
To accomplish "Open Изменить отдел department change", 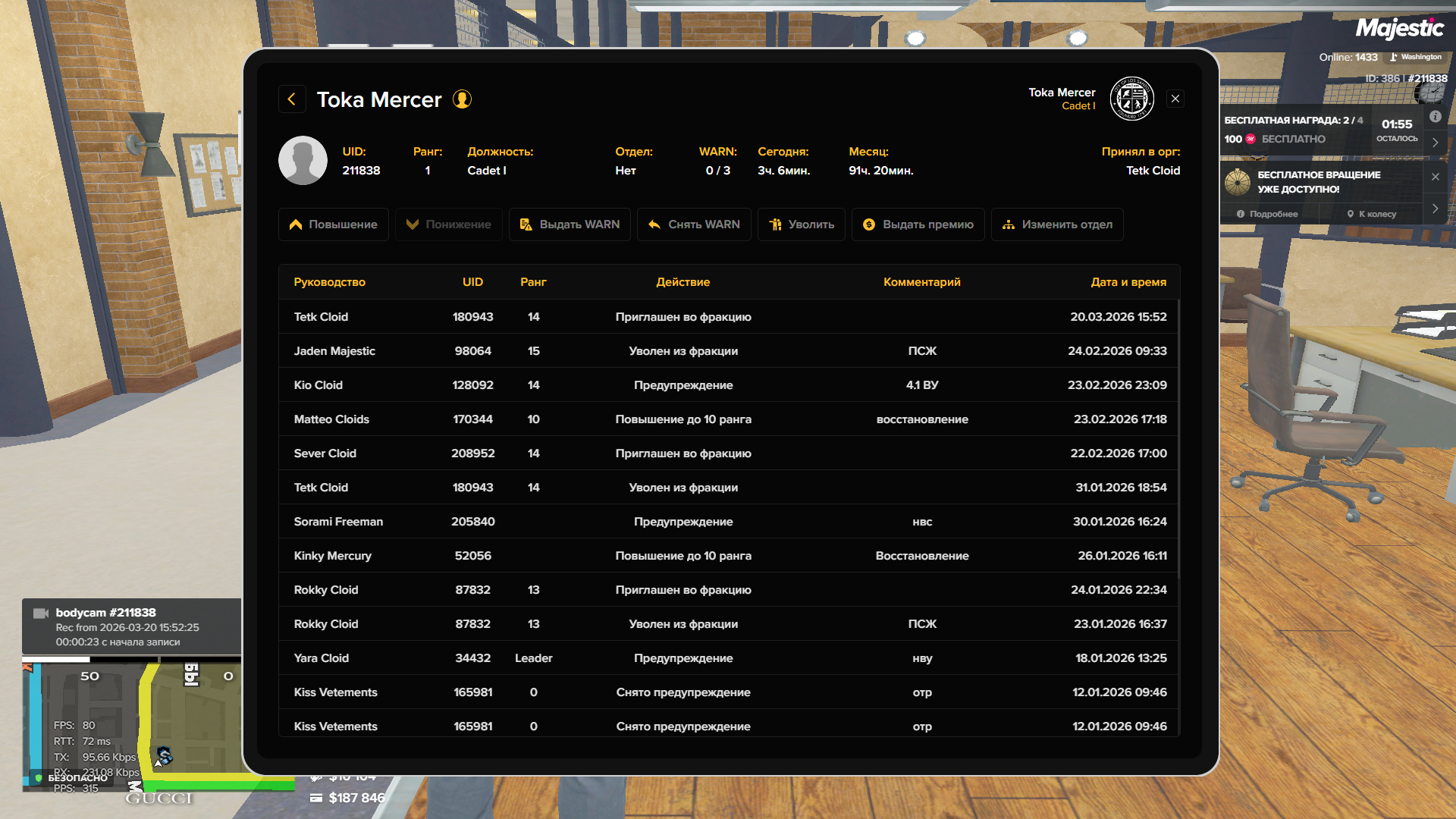I will pos(1057,224).
